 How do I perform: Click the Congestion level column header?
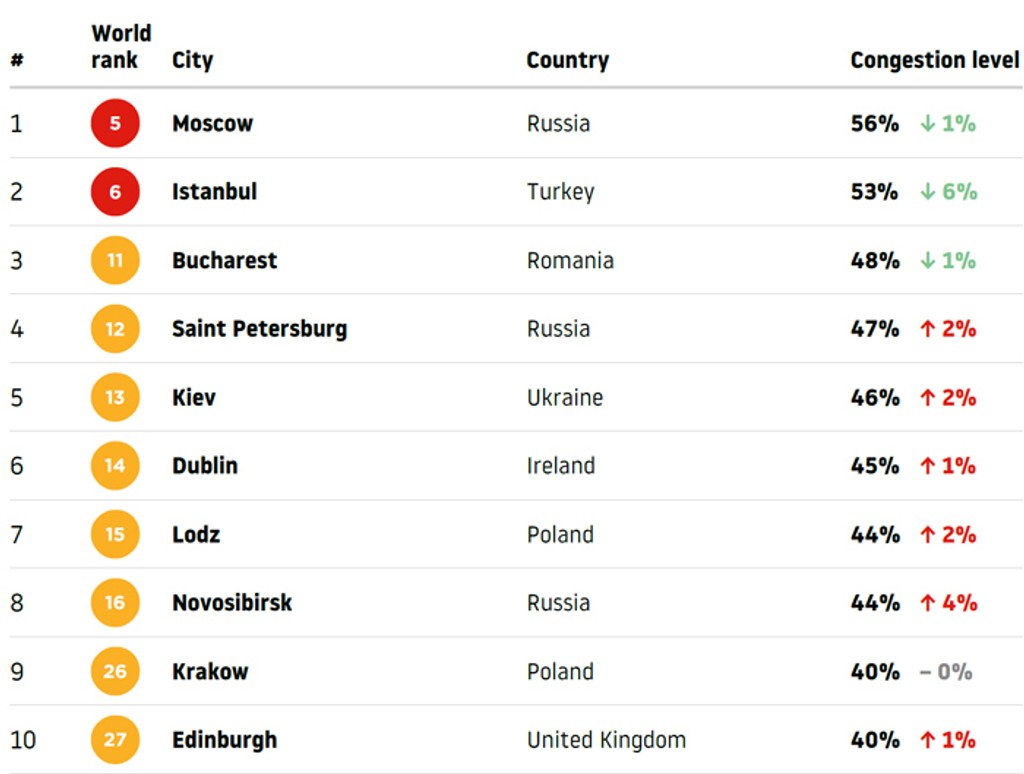[x=934, y=60]
